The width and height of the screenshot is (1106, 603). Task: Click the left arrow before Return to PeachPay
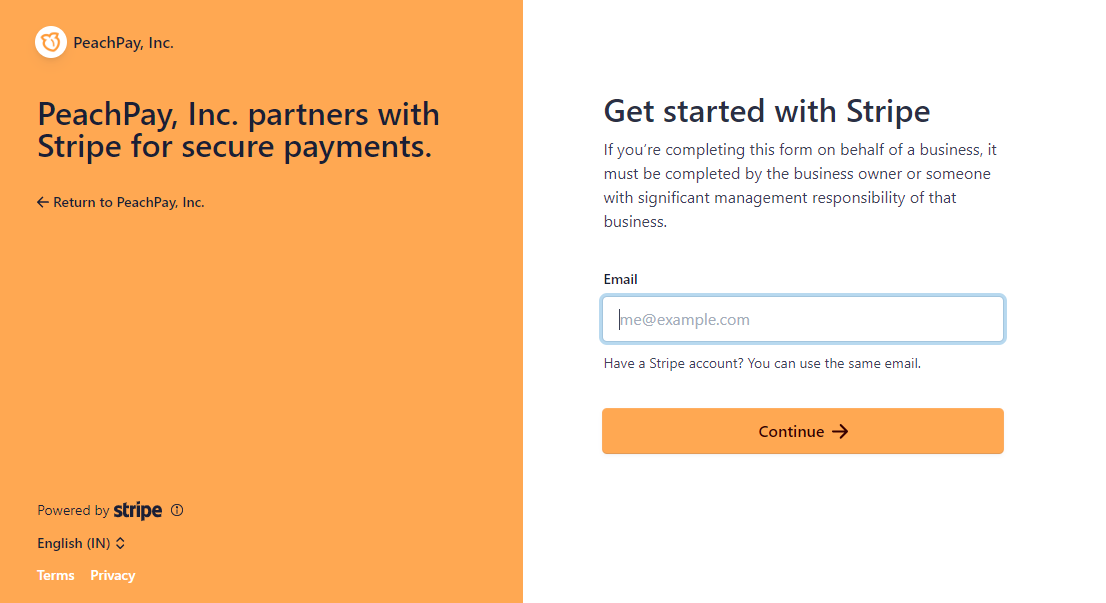pyautogui.click(x=42, y=202)
